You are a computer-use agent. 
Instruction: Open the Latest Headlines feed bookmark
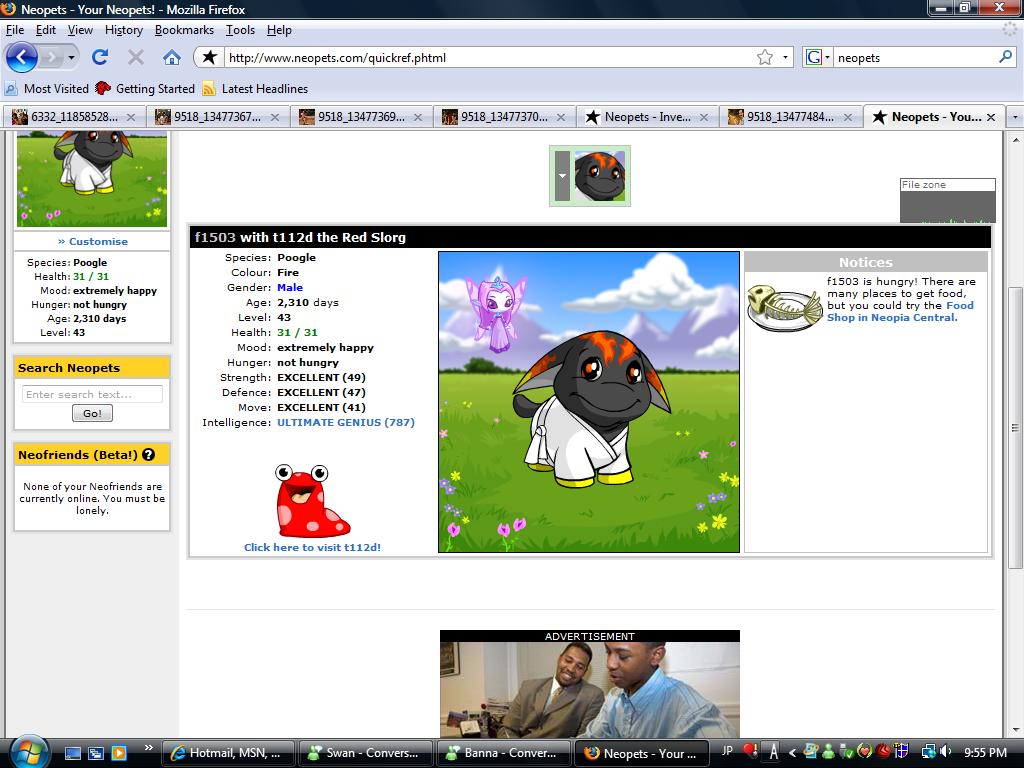(x=255, y=88)
